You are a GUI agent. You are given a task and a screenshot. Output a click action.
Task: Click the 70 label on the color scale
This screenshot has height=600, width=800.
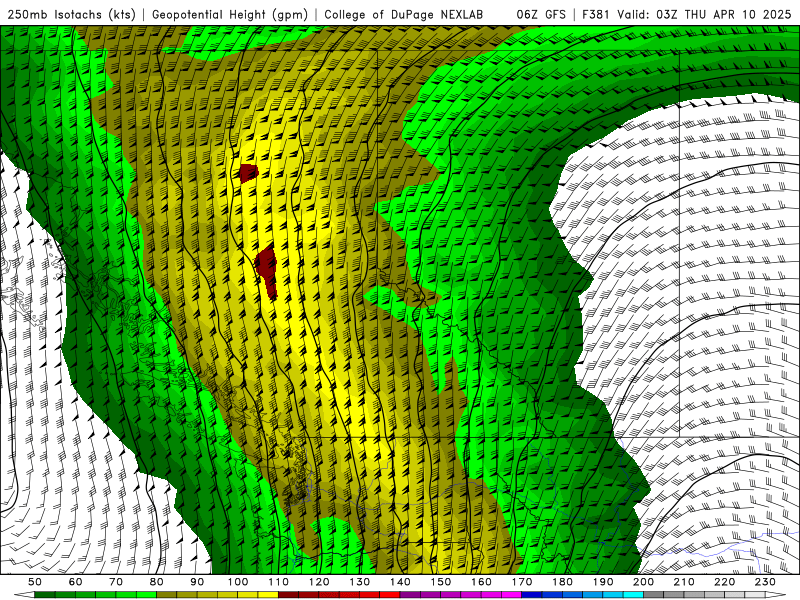click(x=116, y=582)
